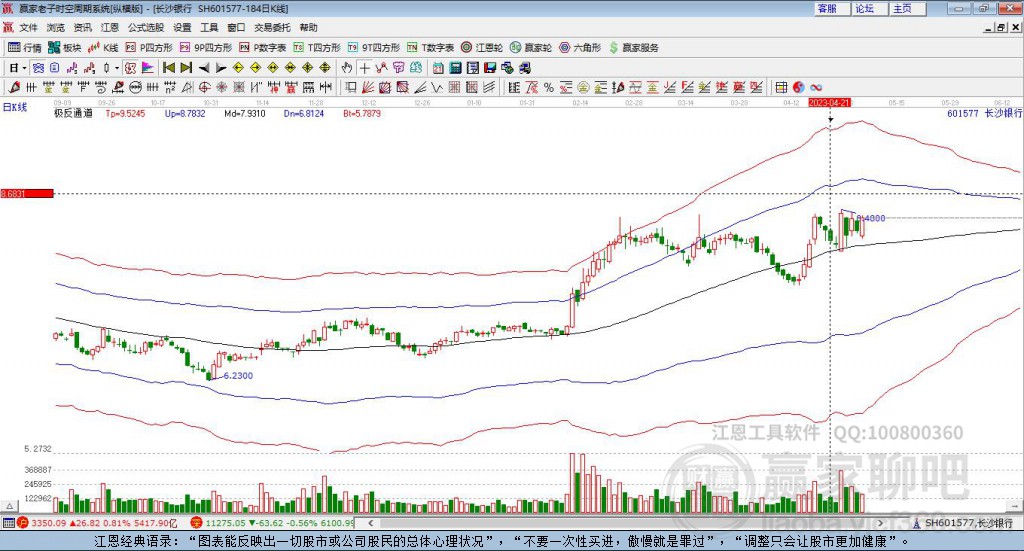The image size is (1024, 551).
Task: Click 601577 长沙银行 stock label
Action: pos(984,113)
